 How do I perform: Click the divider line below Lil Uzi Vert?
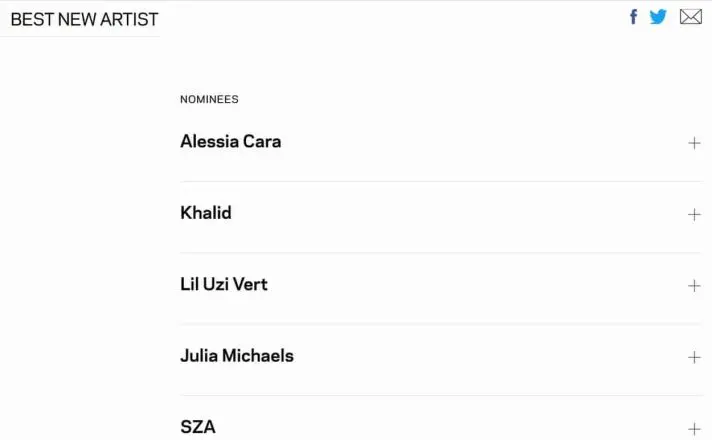tap(441, 324)
